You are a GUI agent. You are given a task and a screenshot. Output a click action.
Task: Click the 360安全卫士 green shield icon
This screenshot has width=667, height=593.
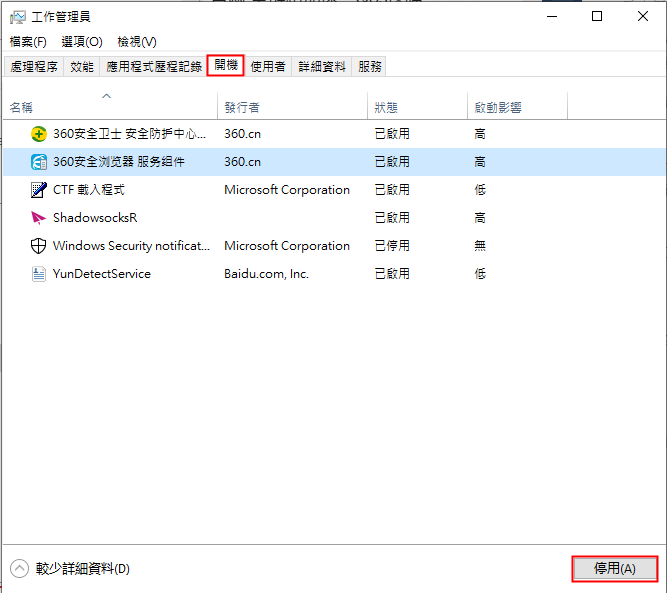pos(39,134)
